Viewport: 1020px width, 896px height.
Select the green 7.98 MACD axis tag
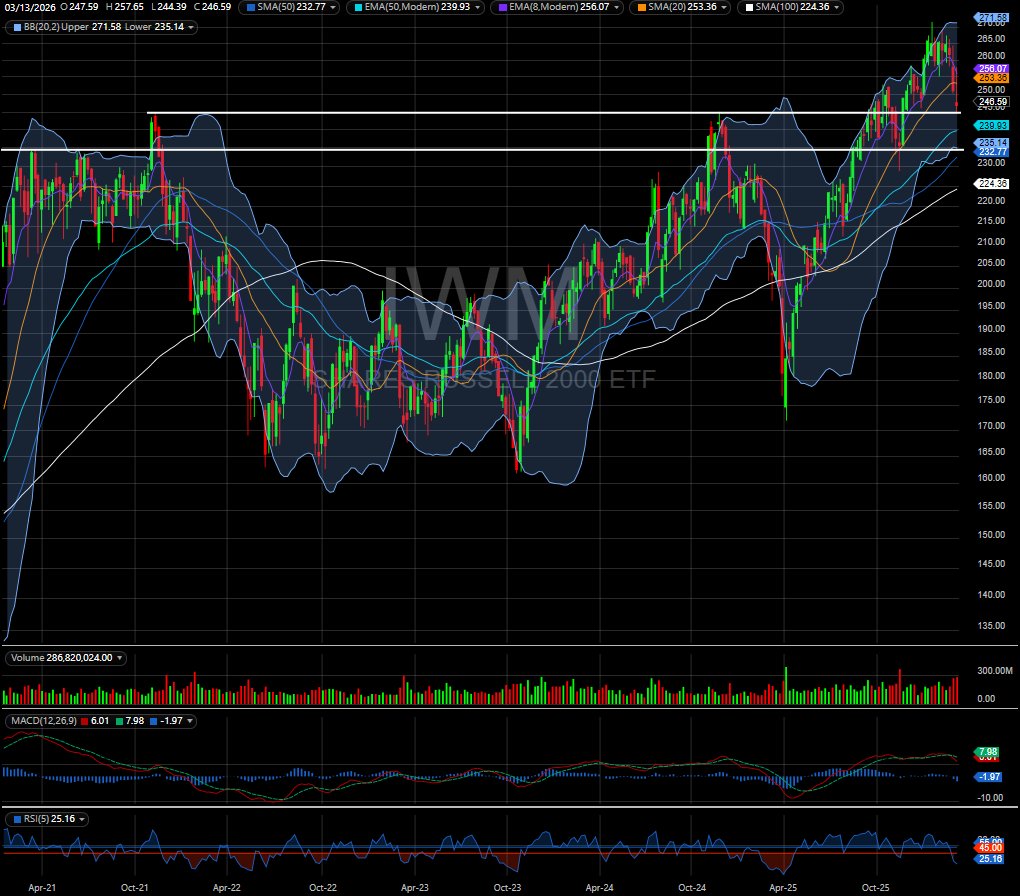point(987,752)
